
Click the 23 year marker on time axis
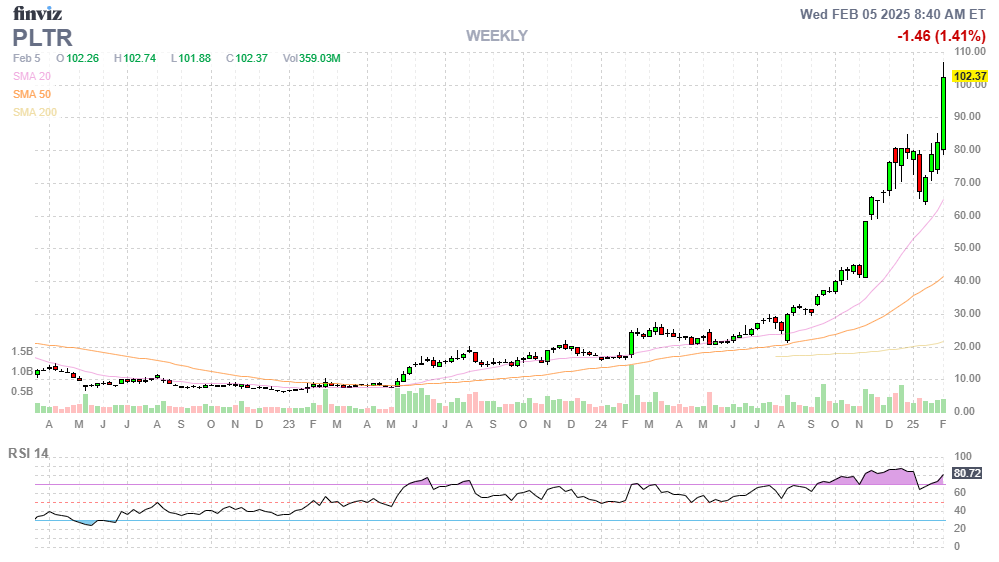[x=289, y=424]
